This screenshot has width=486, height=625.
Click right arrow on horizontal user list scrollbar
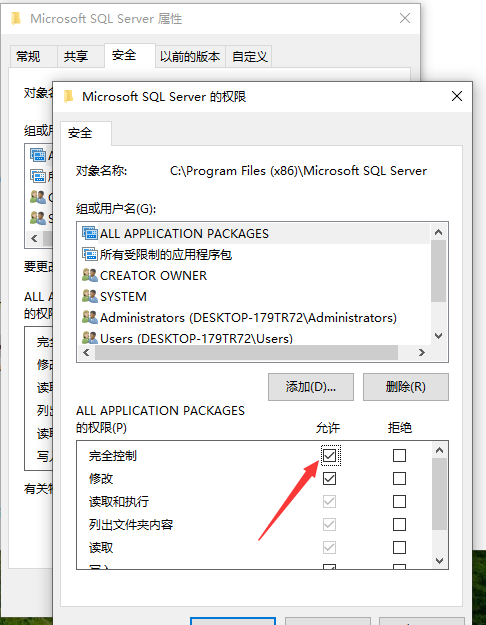tap(422, 352)
